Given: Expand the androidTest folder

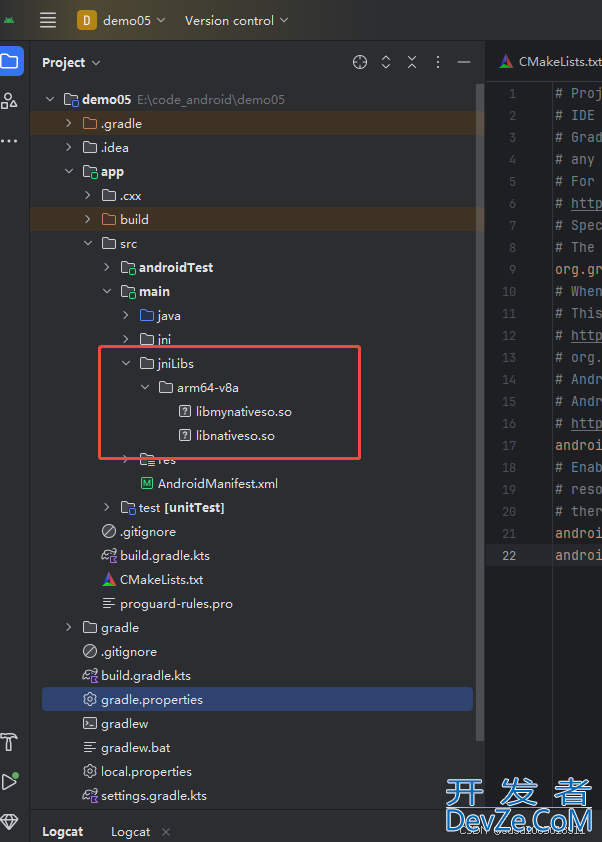Looking at the screenshot, I should pyautogui.click(x=107, y=267).
